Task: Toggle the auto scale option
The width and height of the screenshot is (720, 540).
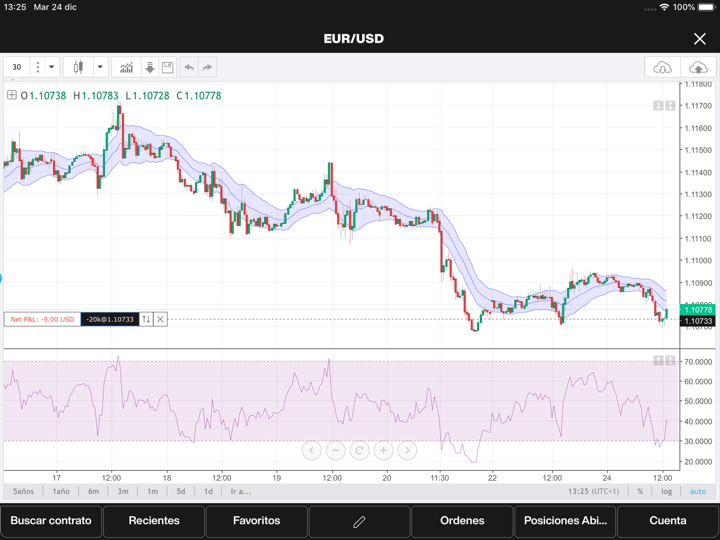Action: (697, 491)
